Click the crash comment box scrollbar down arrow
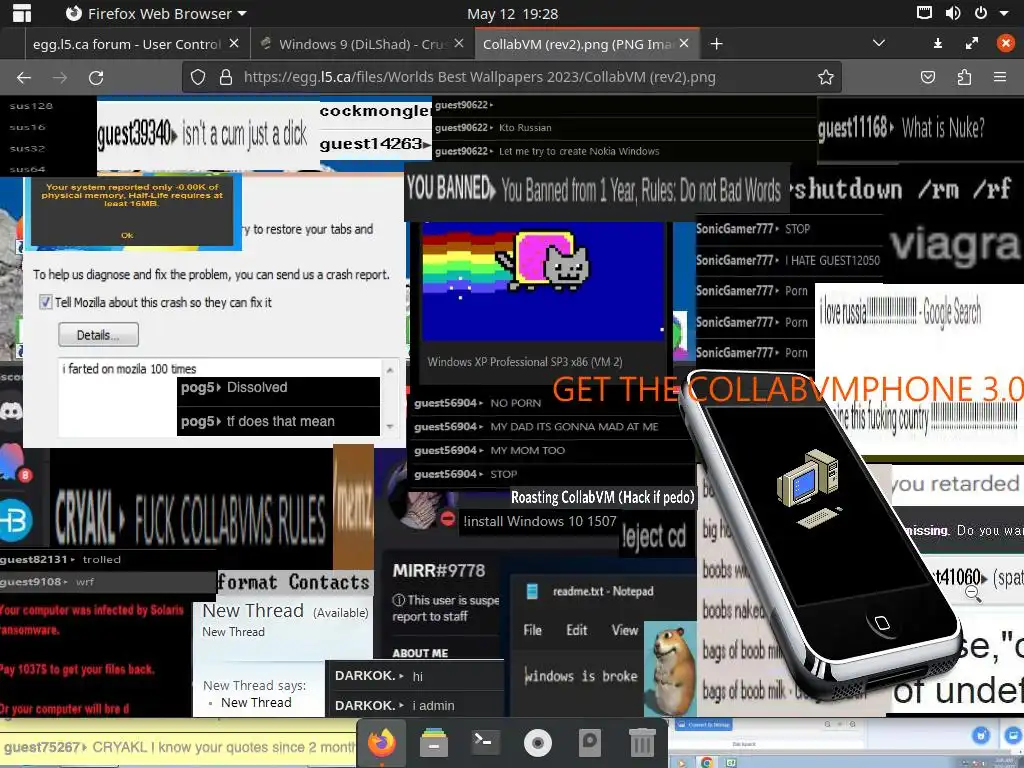 pos(391,426)
